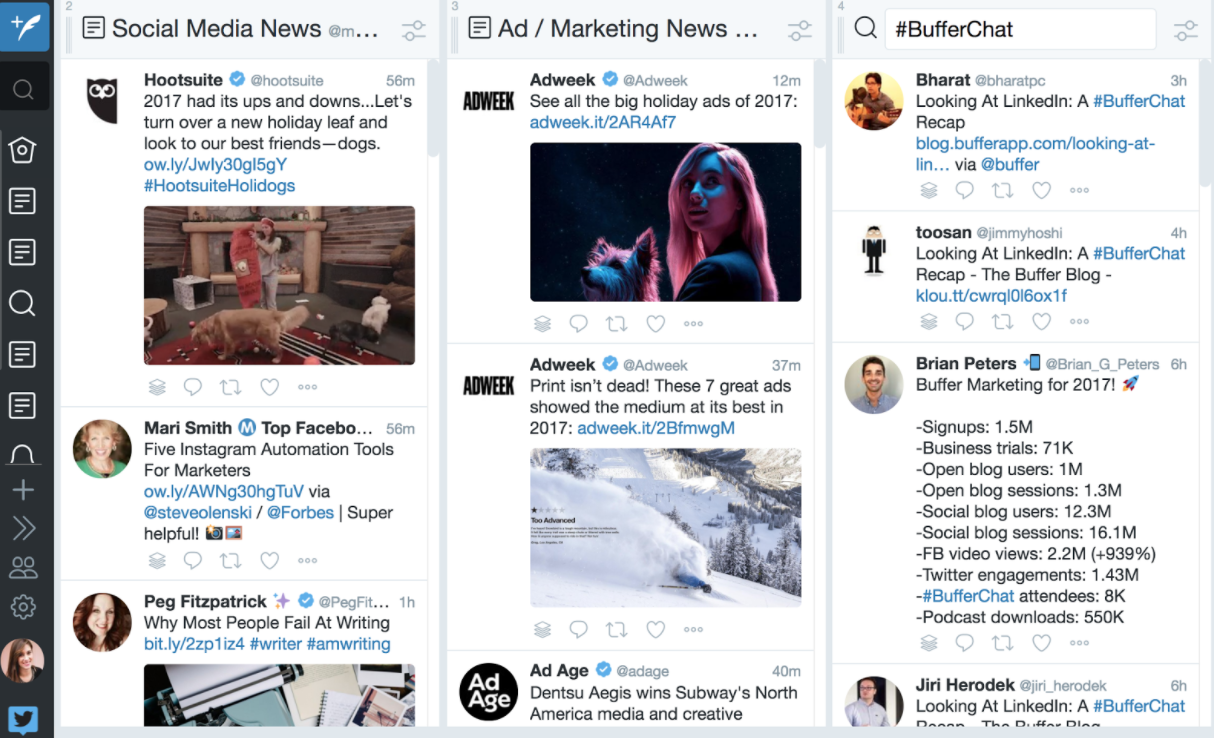Click Peg Fitzpatrick's display name
Screen dimensions: 1214x738
(x=205, y=601)
